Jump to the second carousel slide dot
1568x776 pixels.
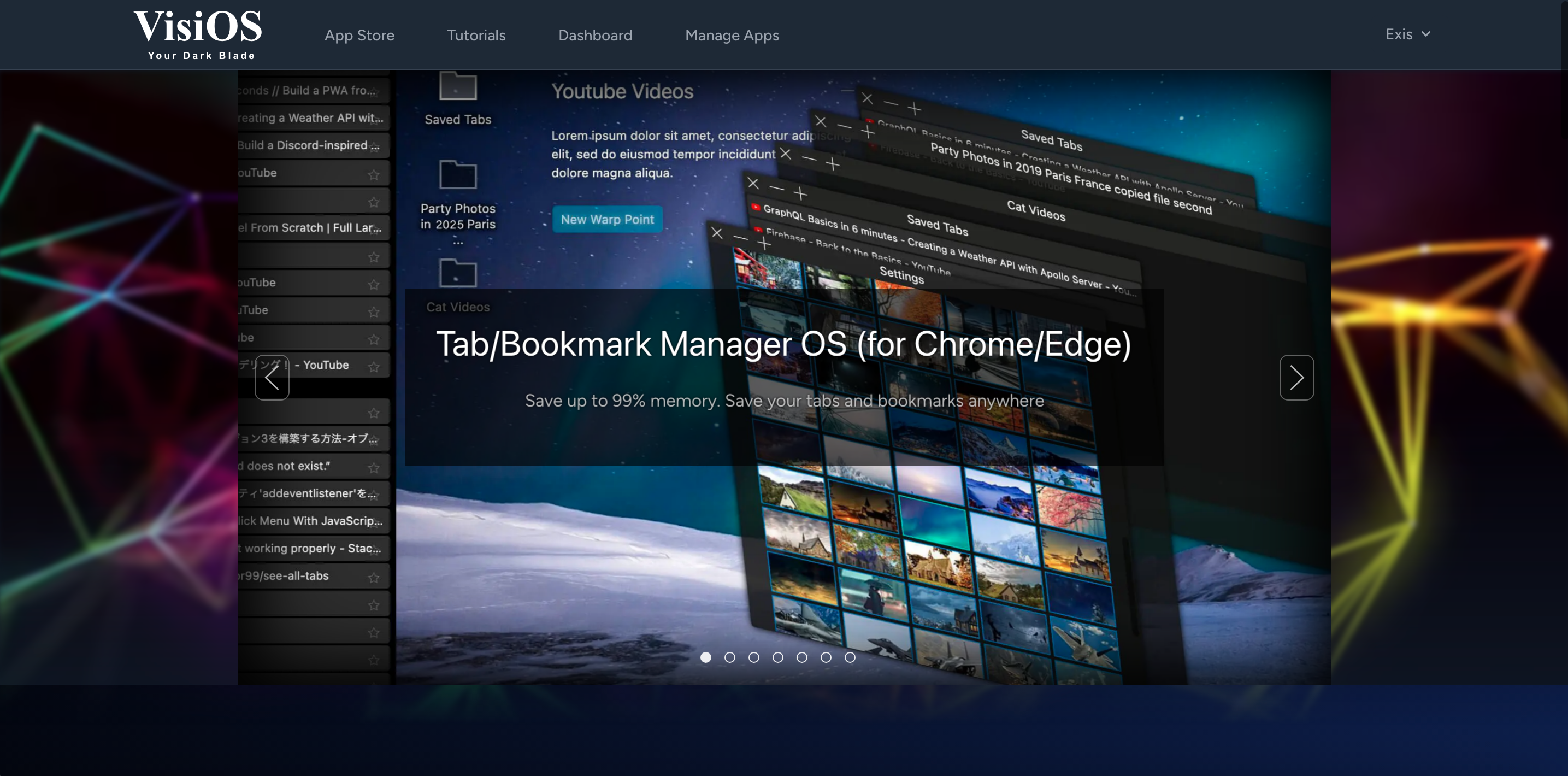pyautogui.click(x=730, y=657)
